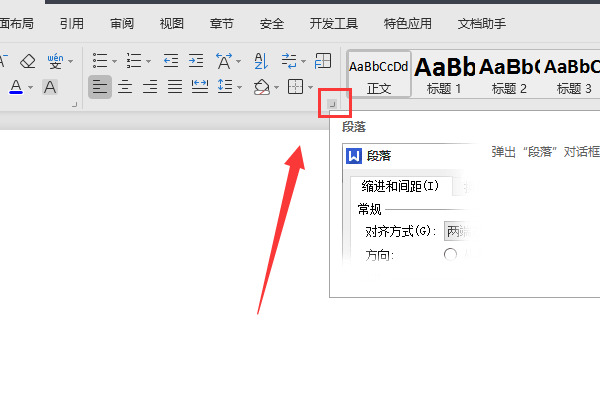Click the clear formatting eraser icon
The height and width of the screenshot is (401, 600).
point(28,61)
